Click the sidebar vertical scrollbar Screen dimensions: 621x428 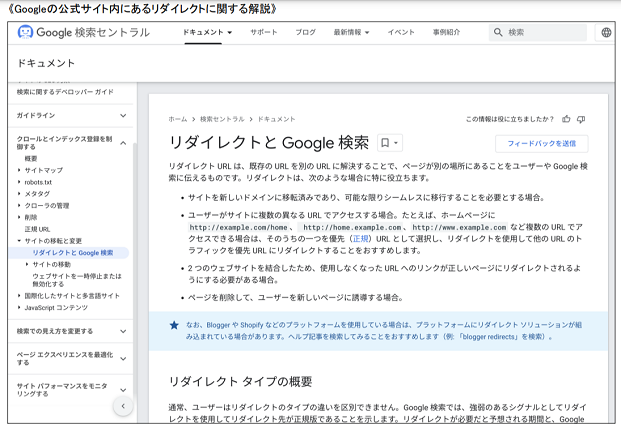coord(135,269)
